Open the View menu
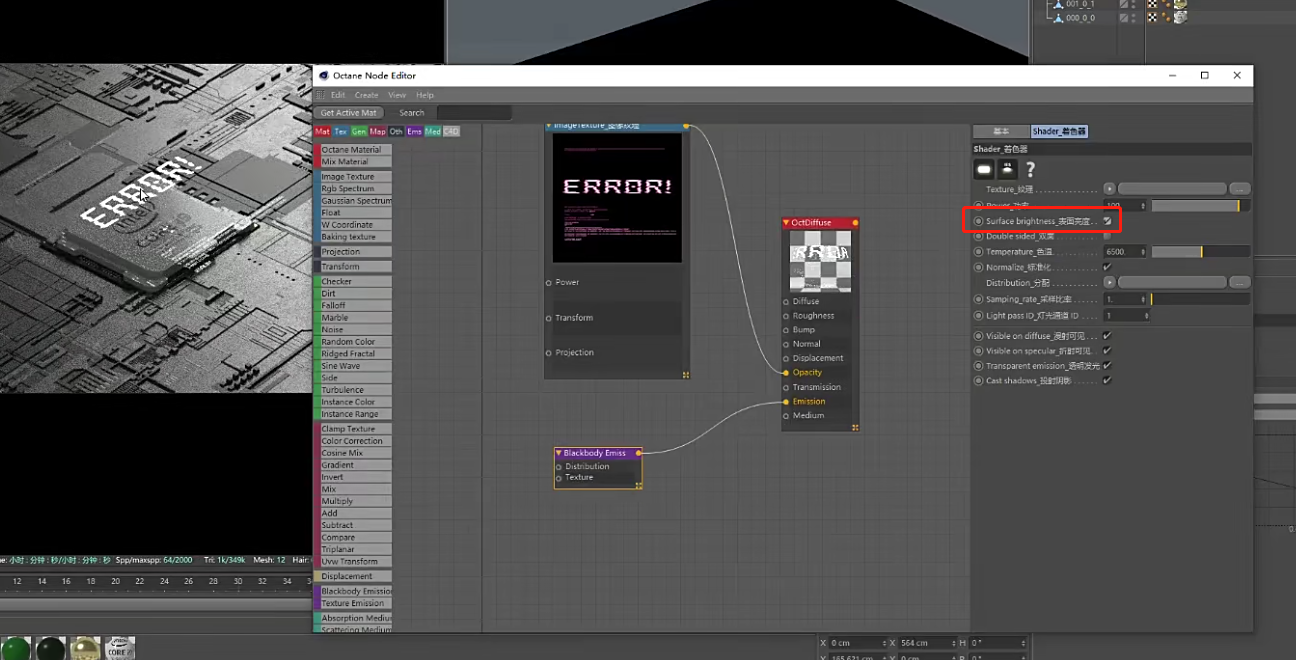The height and width of the screenshot is (660, 1296). pos(397,95)
